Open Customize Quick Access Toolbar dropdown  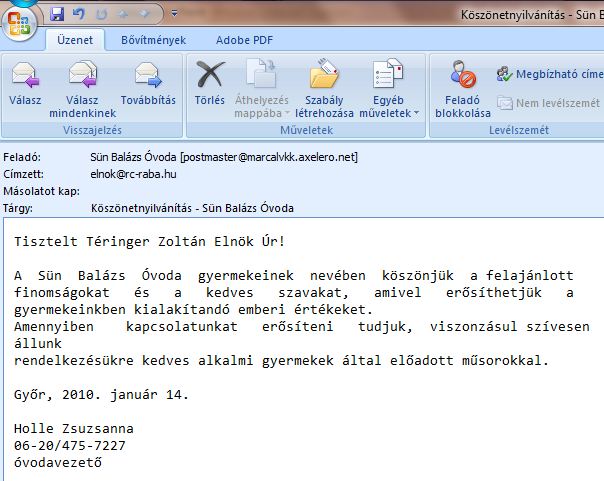[174, 14]
